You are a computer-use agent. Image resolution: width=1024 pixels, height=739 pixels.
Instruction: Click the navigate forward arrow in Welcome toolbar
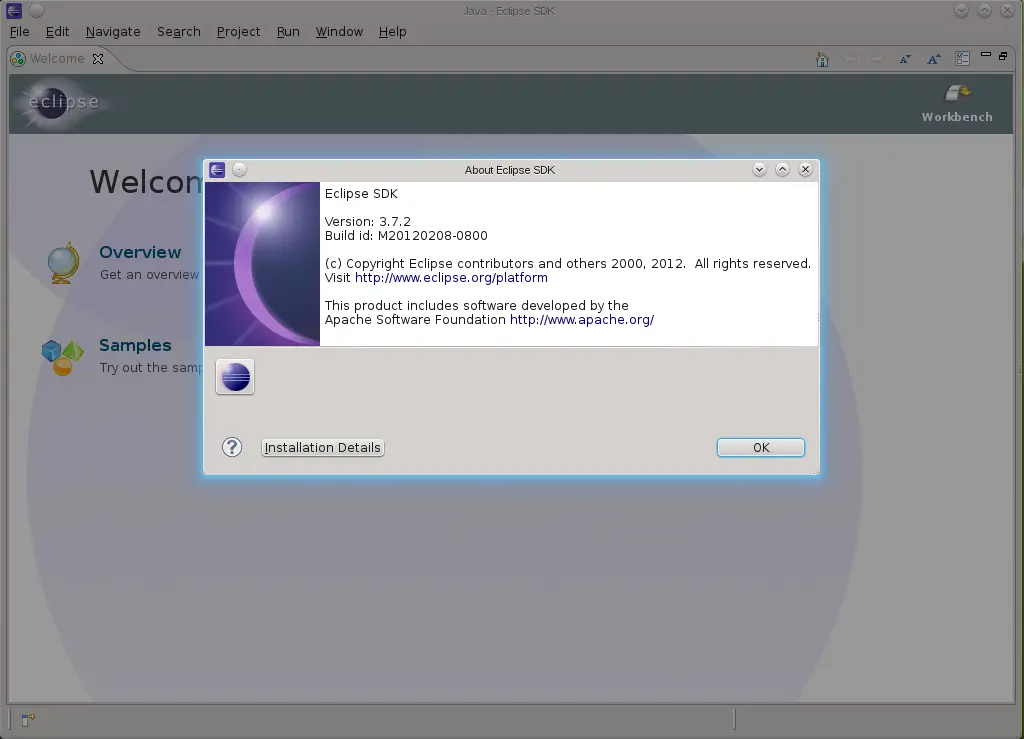click(877, 59)
